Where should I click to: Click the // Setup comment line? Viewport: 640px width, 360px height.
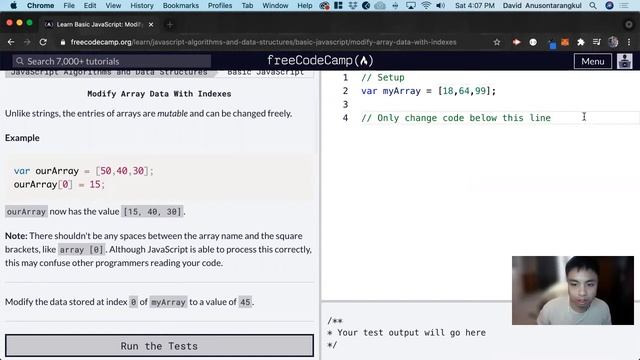382,78
